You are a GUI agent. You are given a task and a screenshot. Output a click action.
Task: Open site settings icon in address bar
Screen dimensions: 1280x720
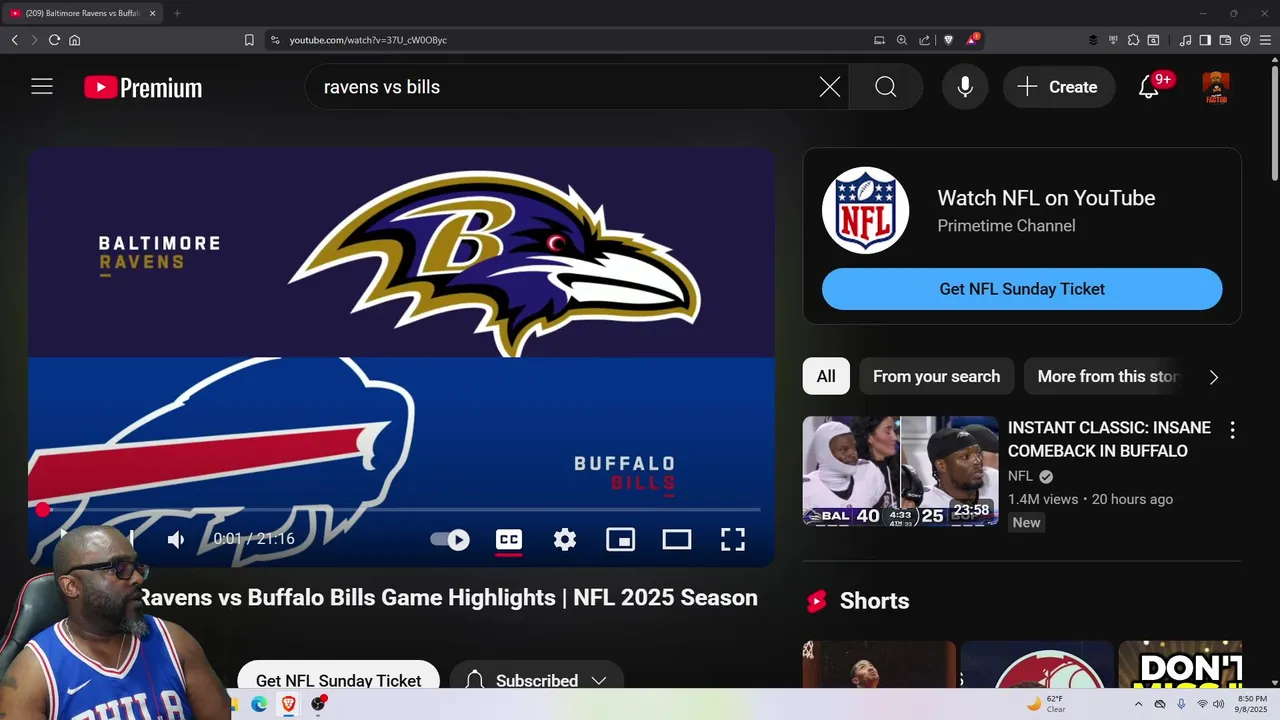275,40
